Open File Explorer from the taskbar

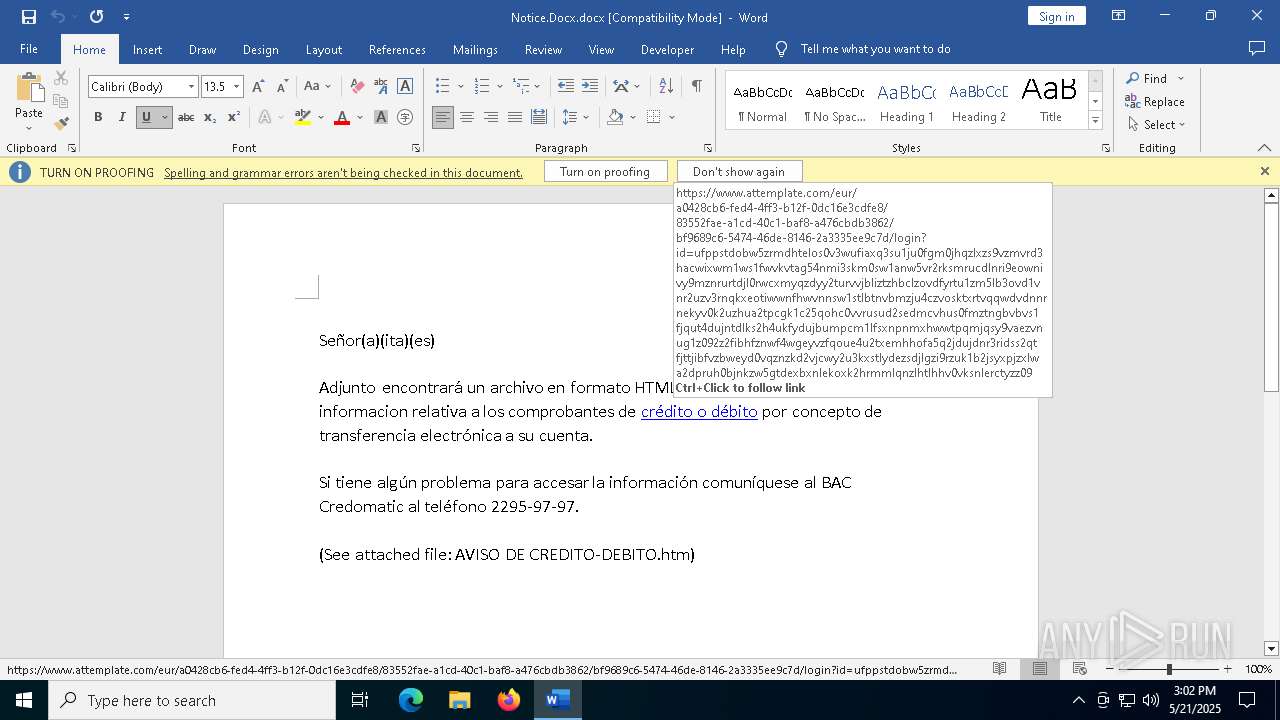pyautogui.click(x=460, y=700)
